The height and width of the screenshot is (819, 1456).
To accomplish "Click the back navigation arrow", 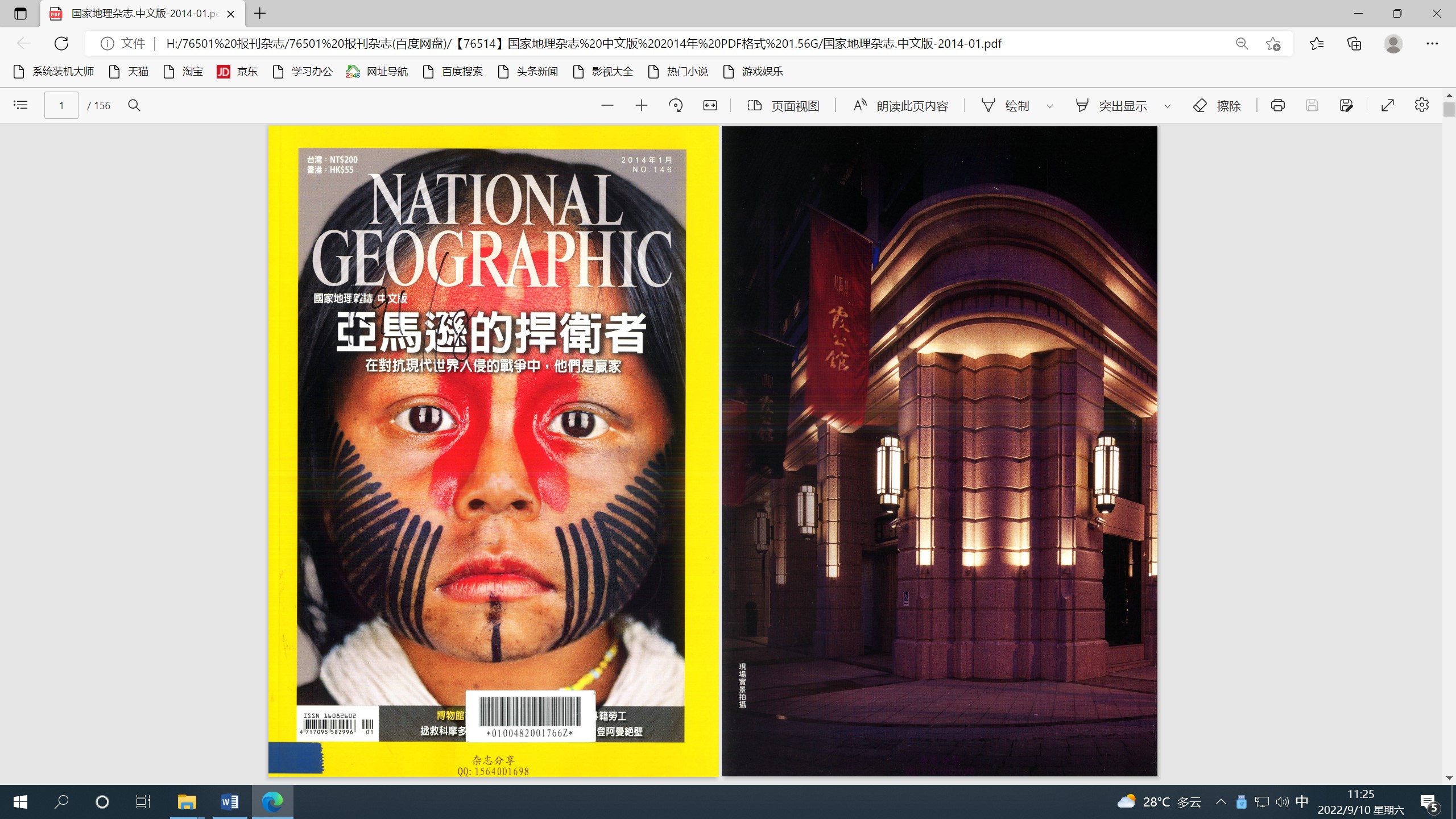I will (x=24, y=43).
